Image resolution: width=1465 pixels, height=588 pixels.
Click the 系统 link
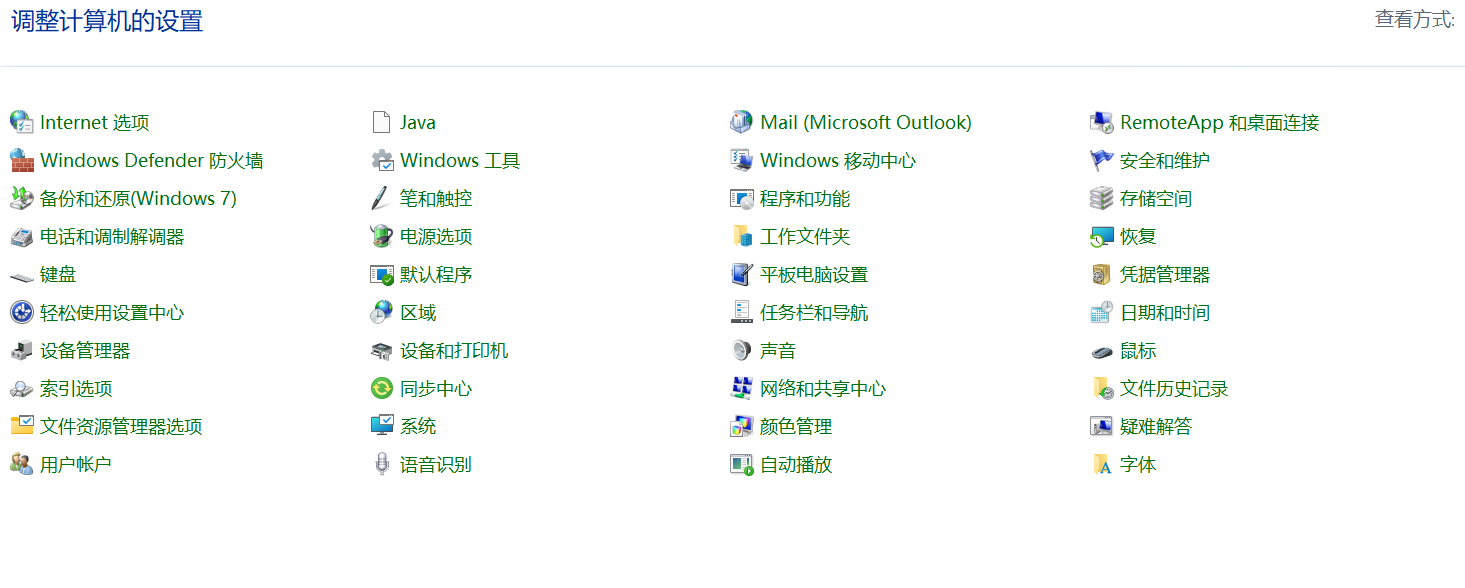point(418,426)
